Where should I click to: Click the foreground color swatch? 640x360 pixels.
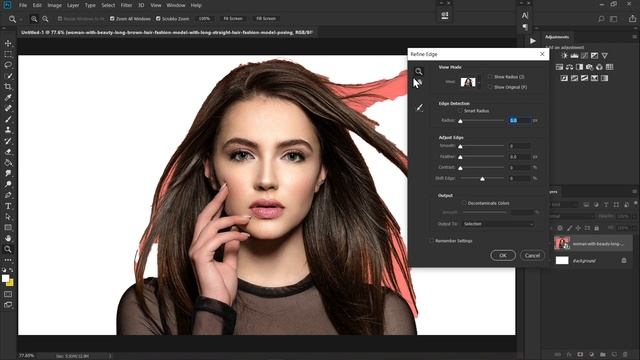pyautogui.click(x=5, y=278)
